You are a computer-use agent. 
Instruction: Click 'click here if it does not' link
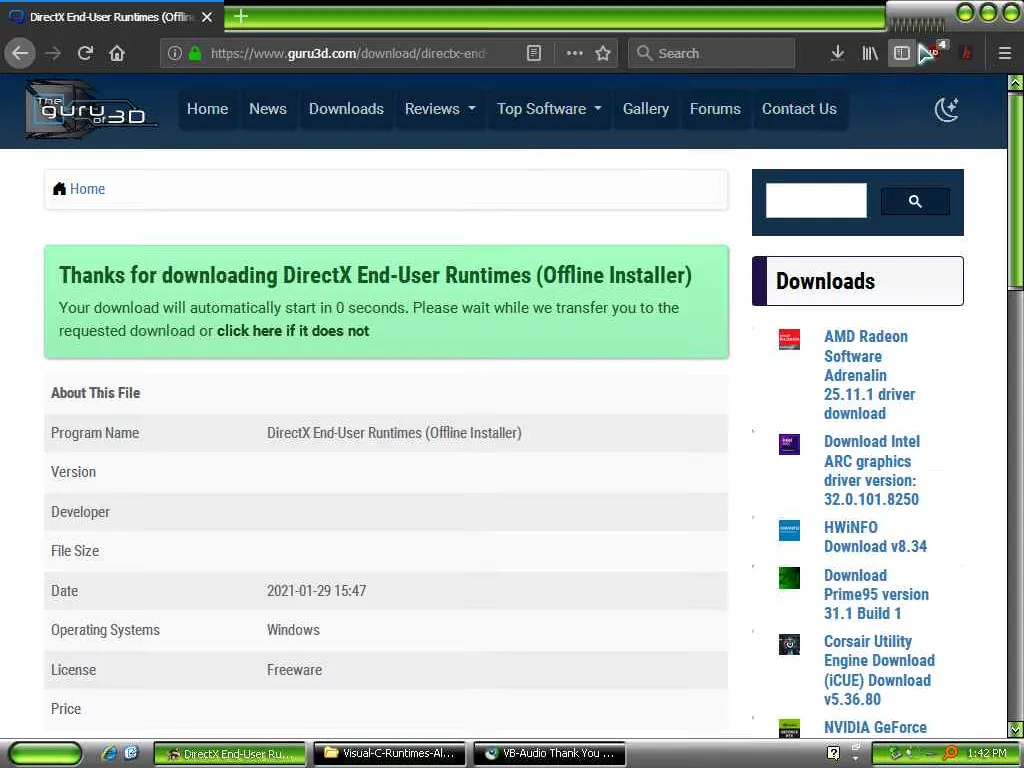(x=293, y=330)
